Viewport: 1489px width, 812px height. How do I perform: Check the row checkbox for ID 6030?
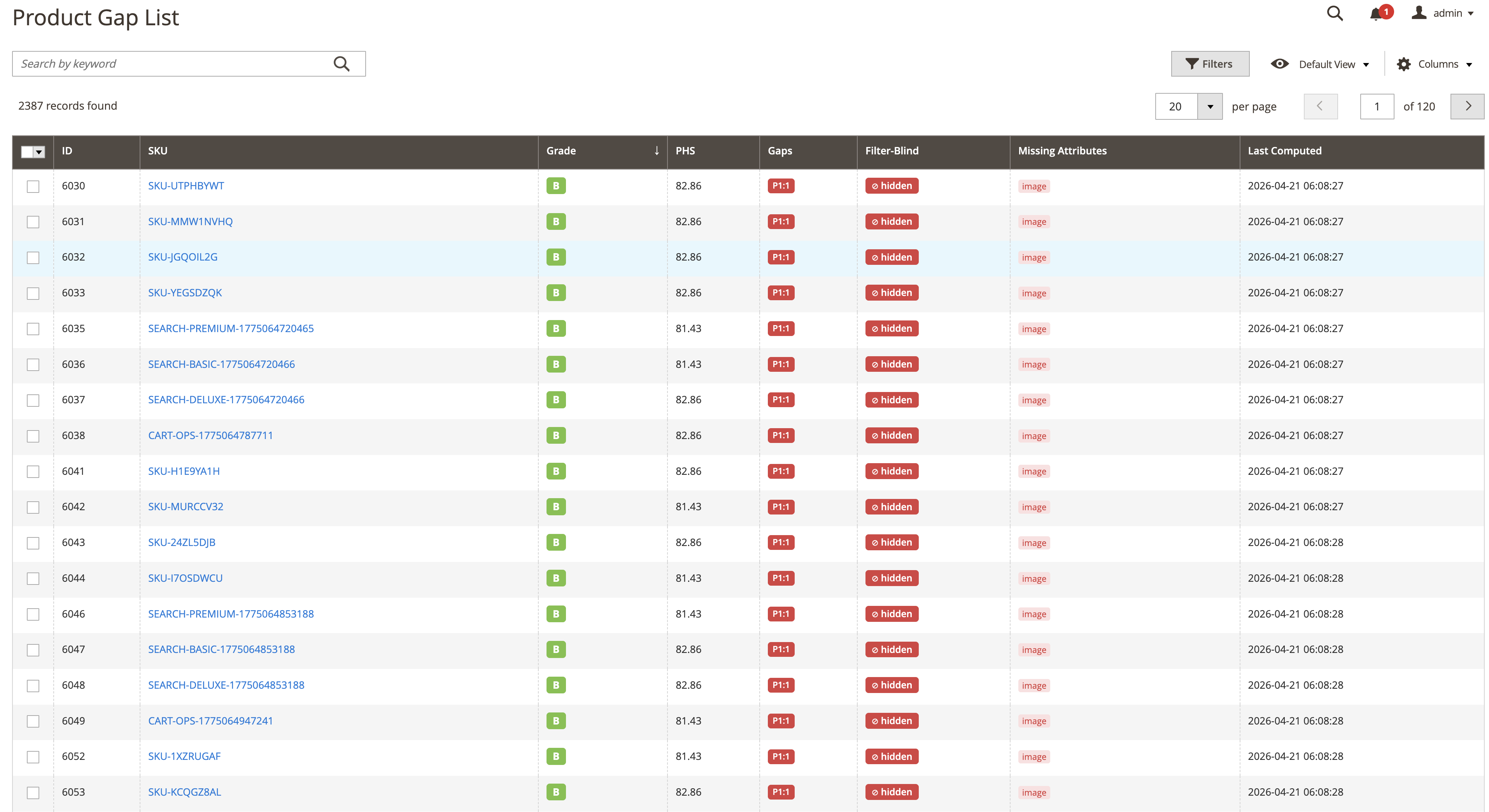33,186
